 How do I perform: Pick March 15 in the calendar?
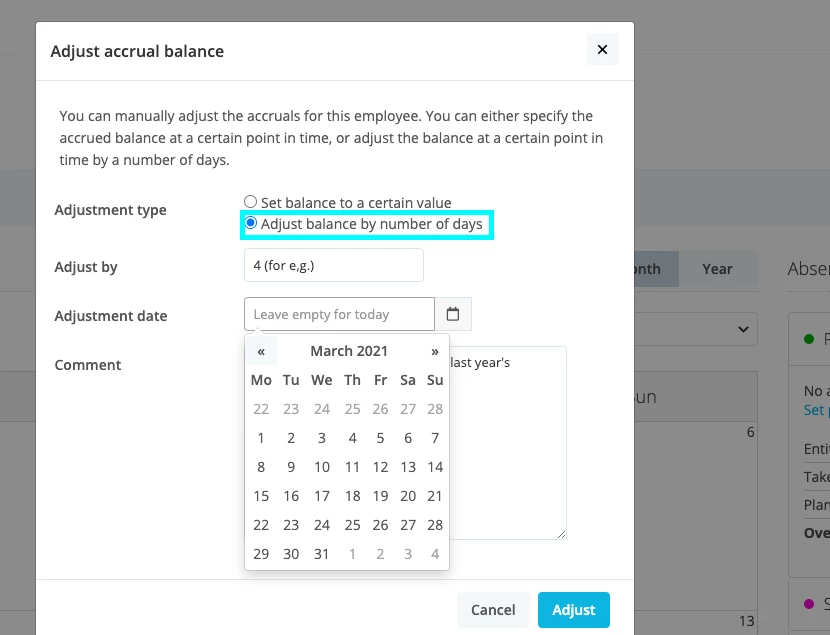point(261,496)
